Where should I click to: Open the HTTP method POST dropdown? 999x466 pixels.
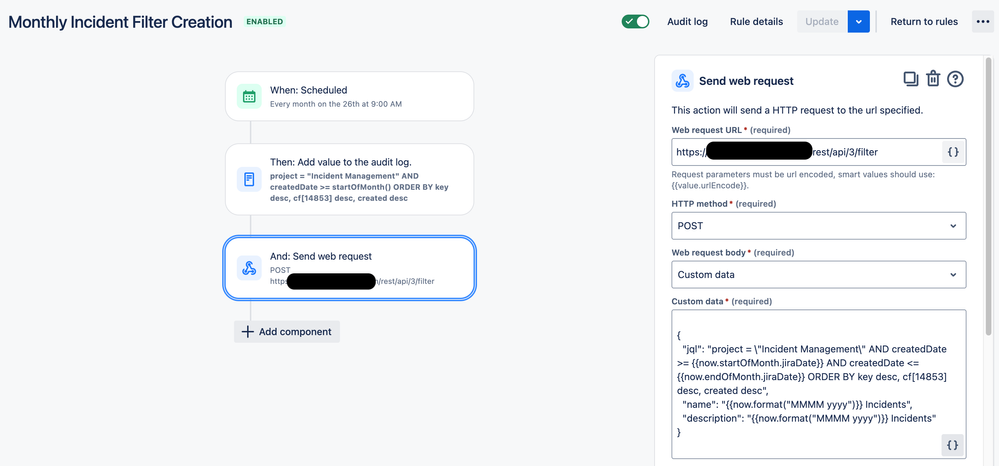pos(819,226)
